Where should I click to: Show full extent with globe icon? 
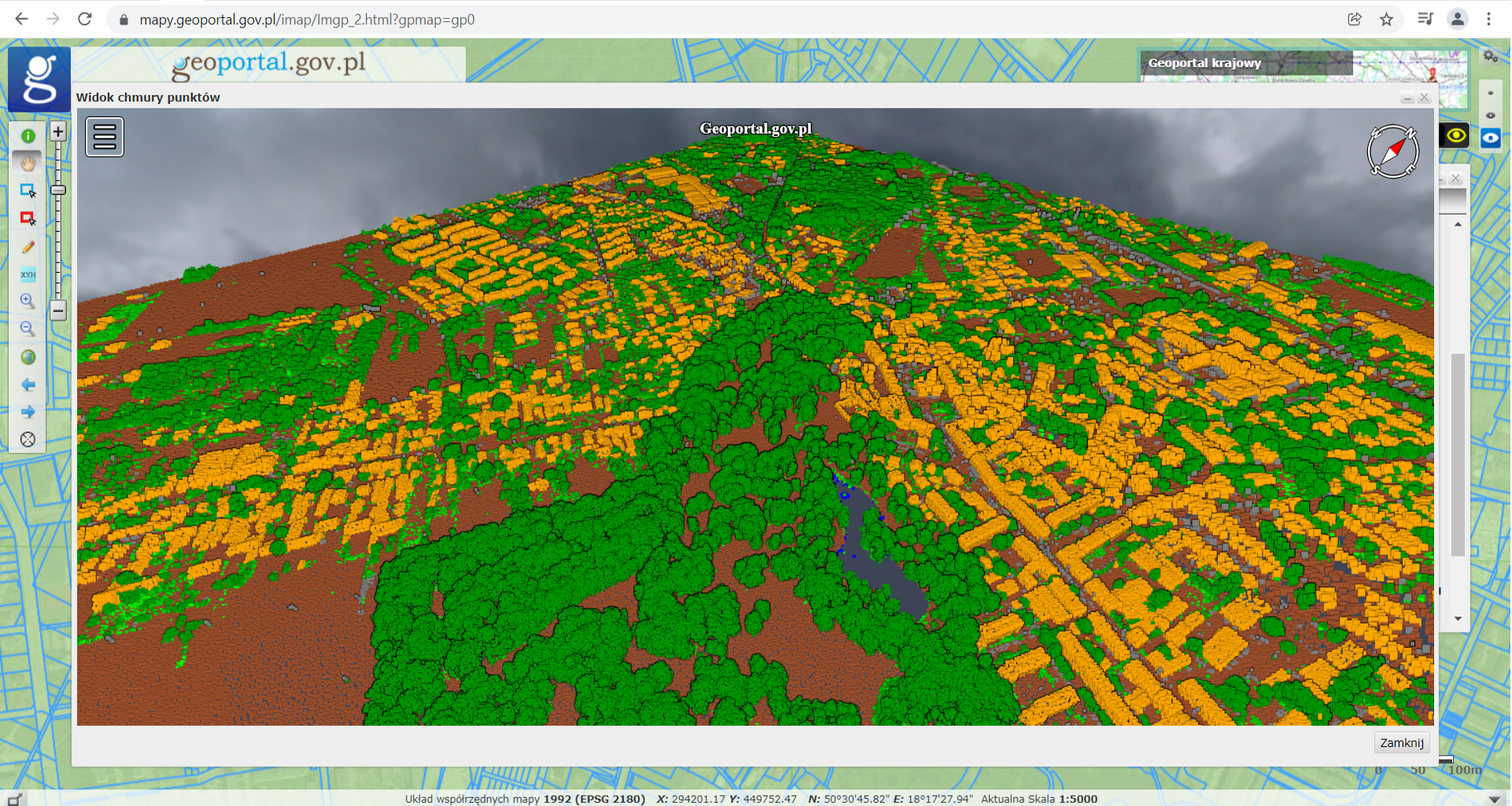pyautogui.click(x=28, y=357)
